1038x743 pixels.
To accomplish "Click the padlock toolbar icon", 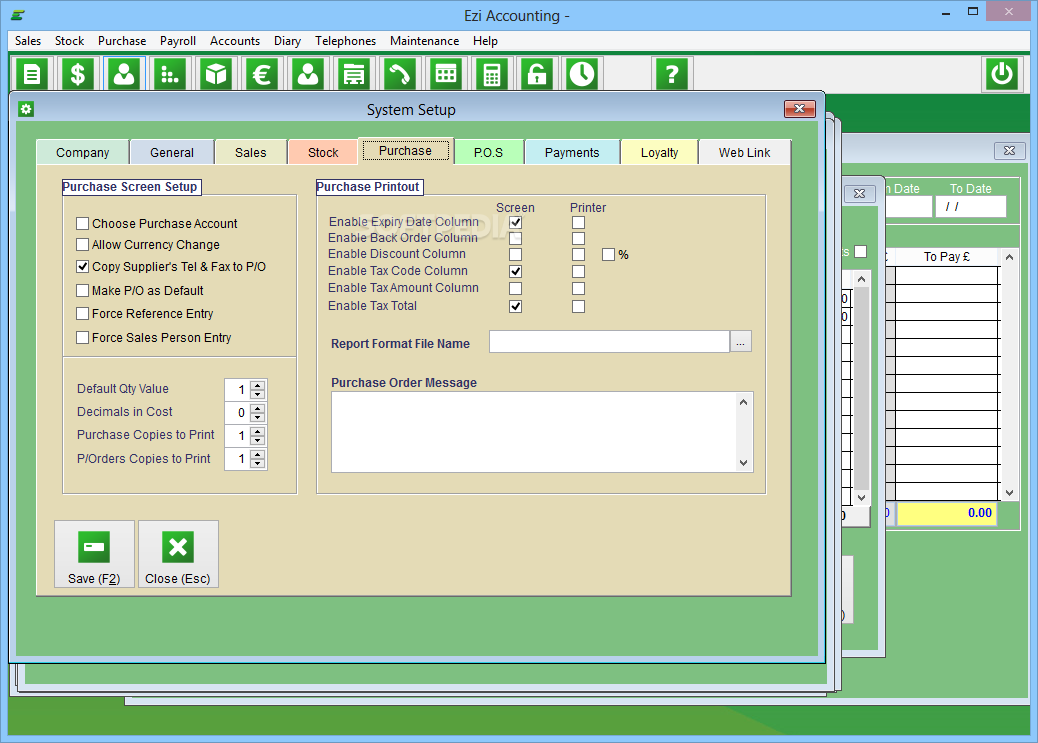I will coord(537,74).
